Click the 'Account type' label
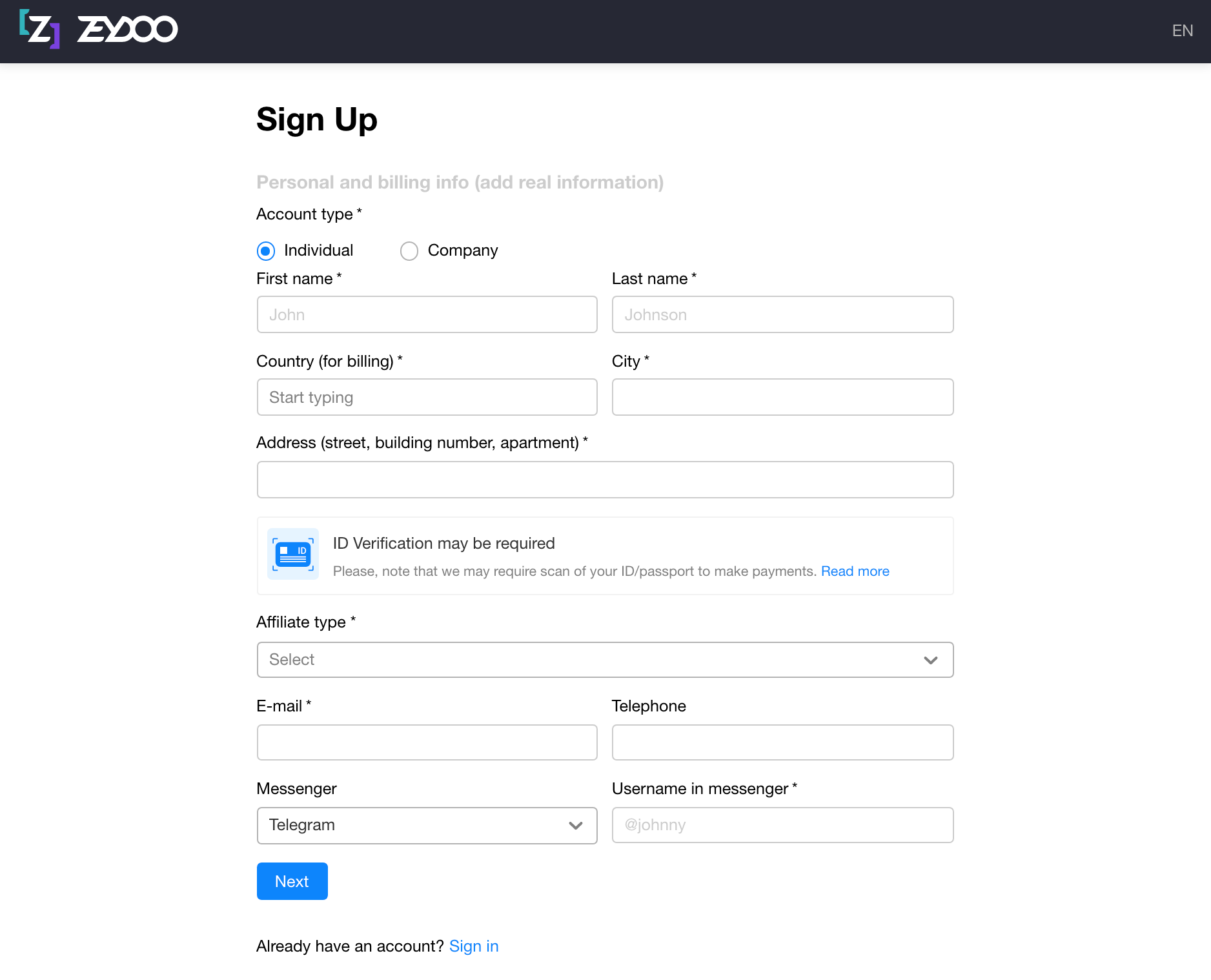 (309, 214)
